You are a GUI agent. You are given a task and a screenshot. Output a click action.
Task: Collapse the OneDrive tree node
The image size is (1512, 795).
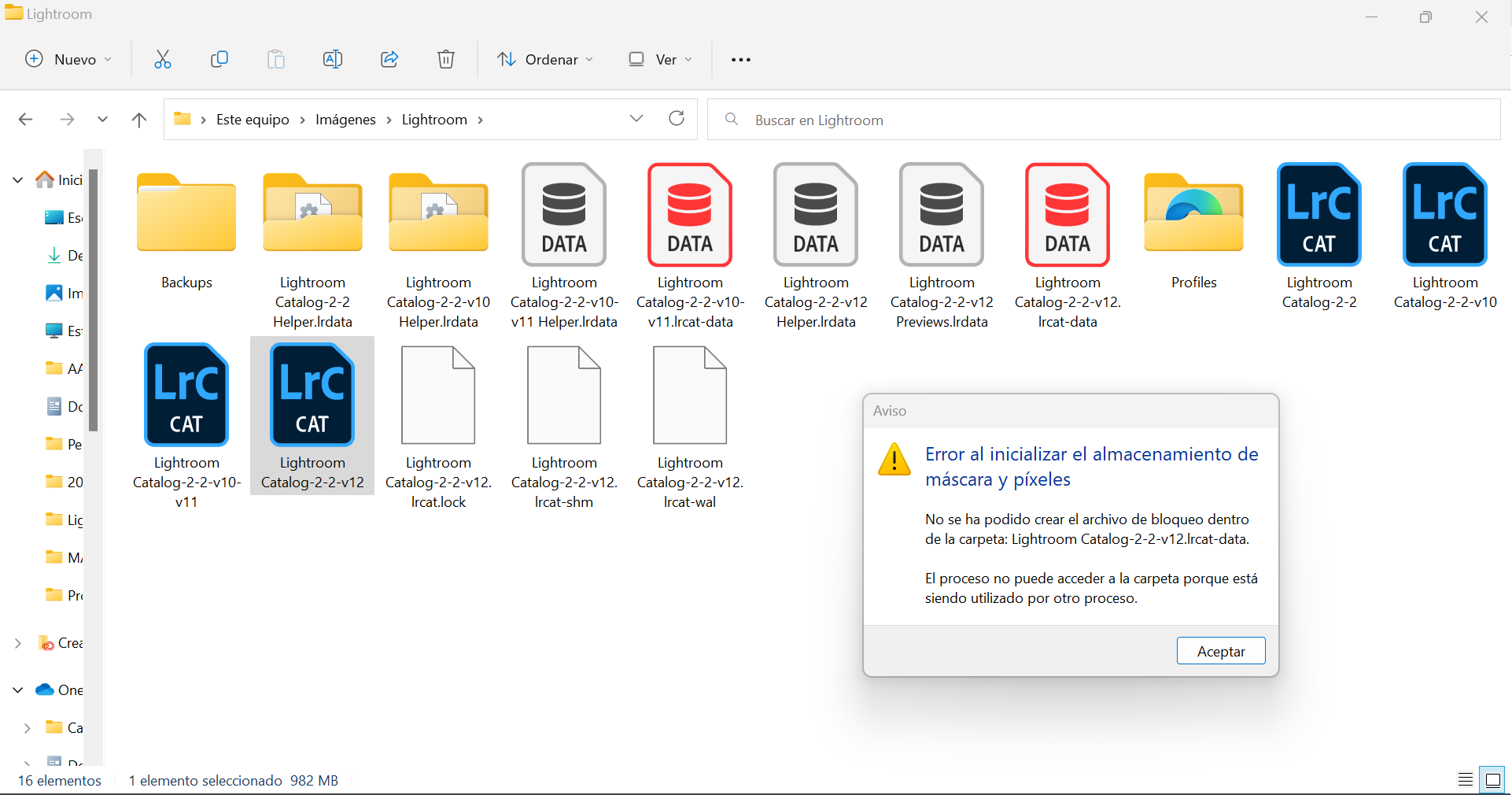click(18, 690)
